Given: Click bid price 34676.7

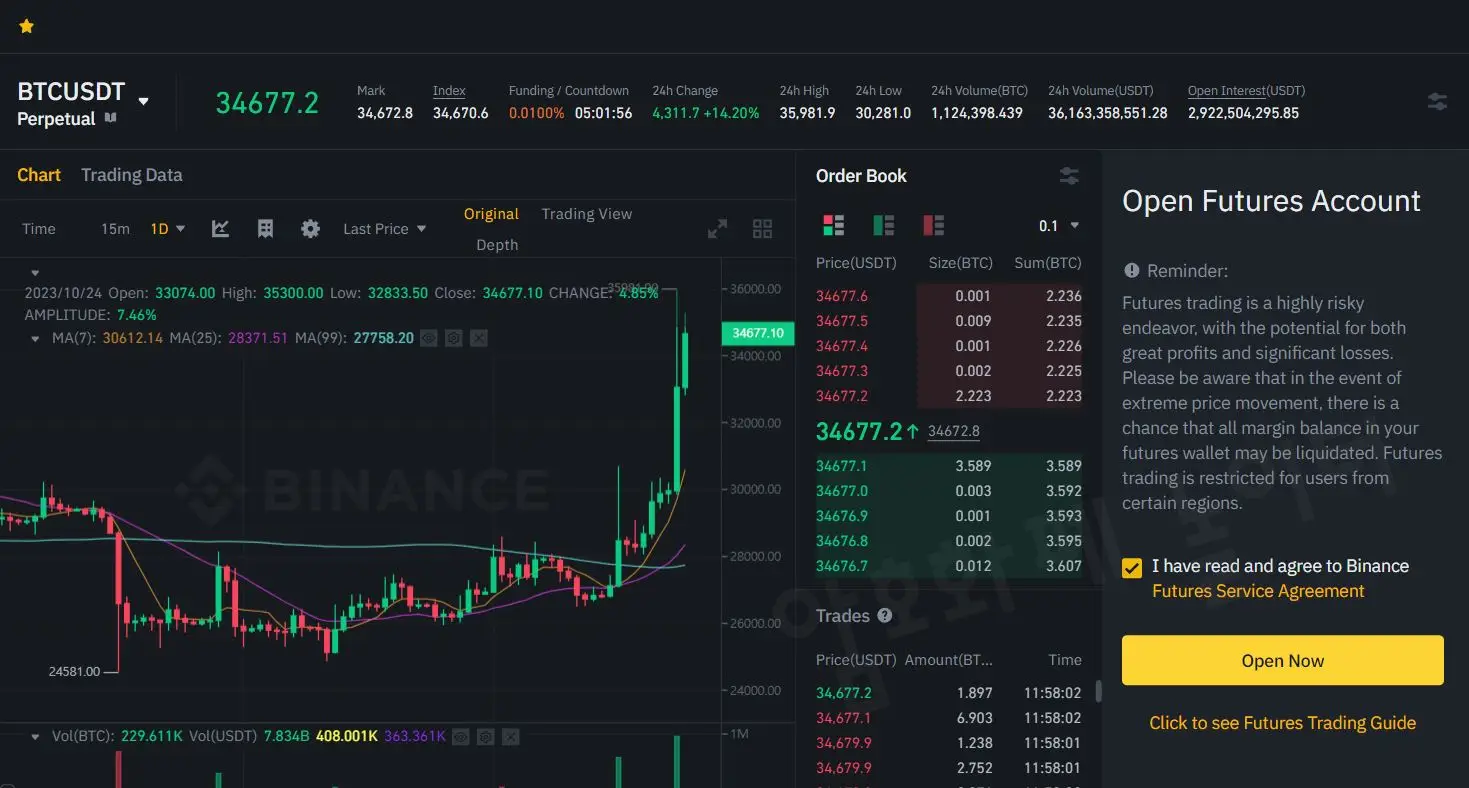Looking at the screenshot, I should [842, 566].
